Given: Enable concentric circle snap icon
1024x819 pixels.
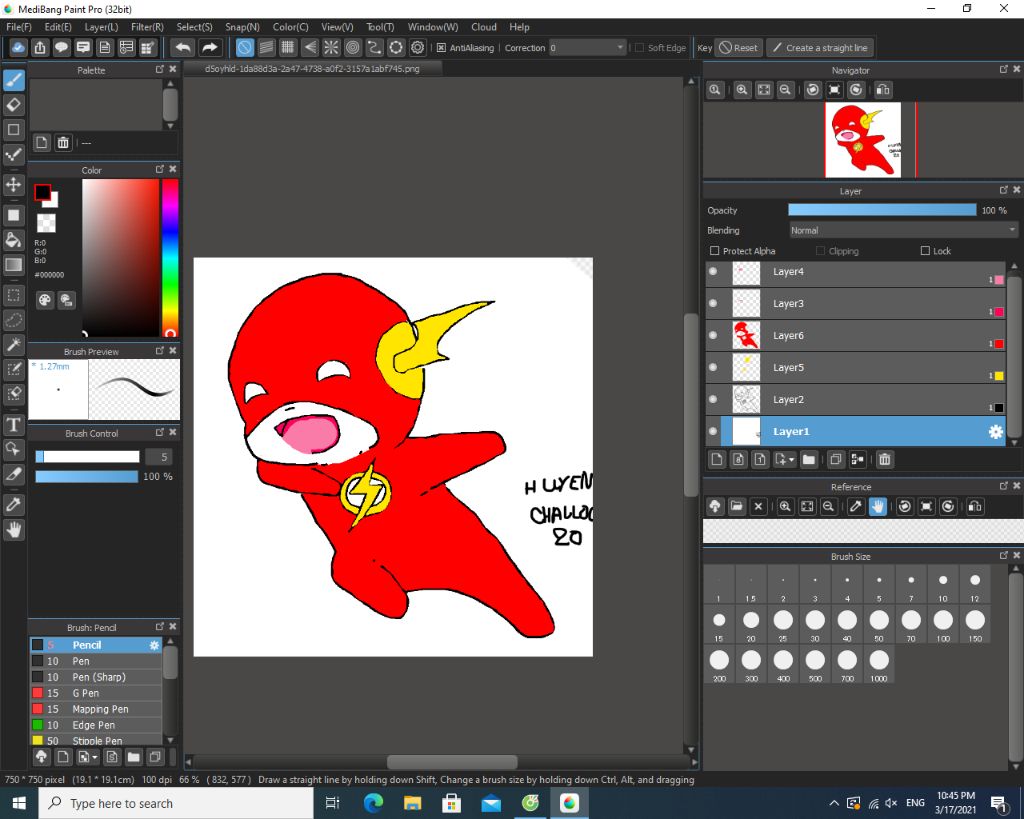Looking at the screenshot, I should tap(353, 48).
